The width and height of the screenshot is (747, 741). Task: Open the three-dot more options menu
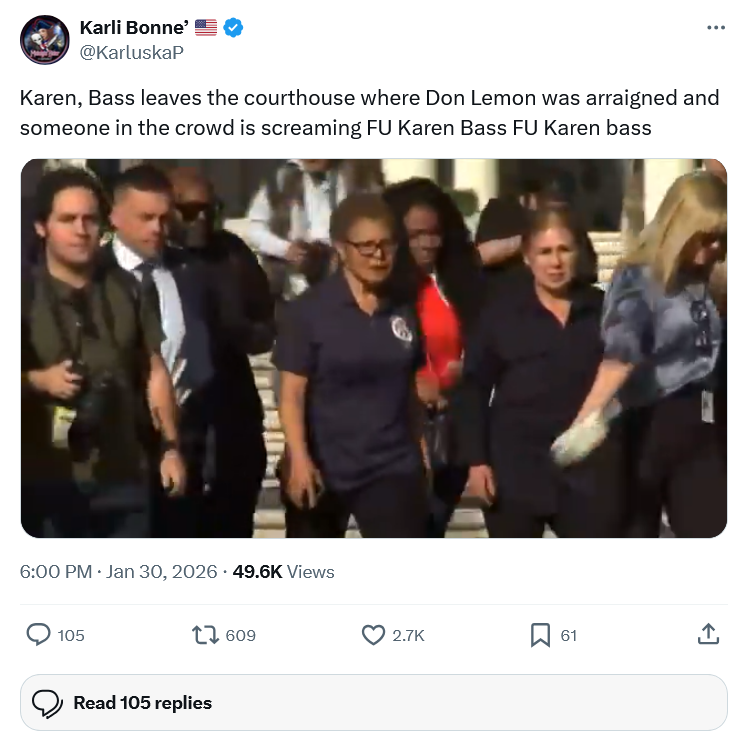(x=716, y=28)
